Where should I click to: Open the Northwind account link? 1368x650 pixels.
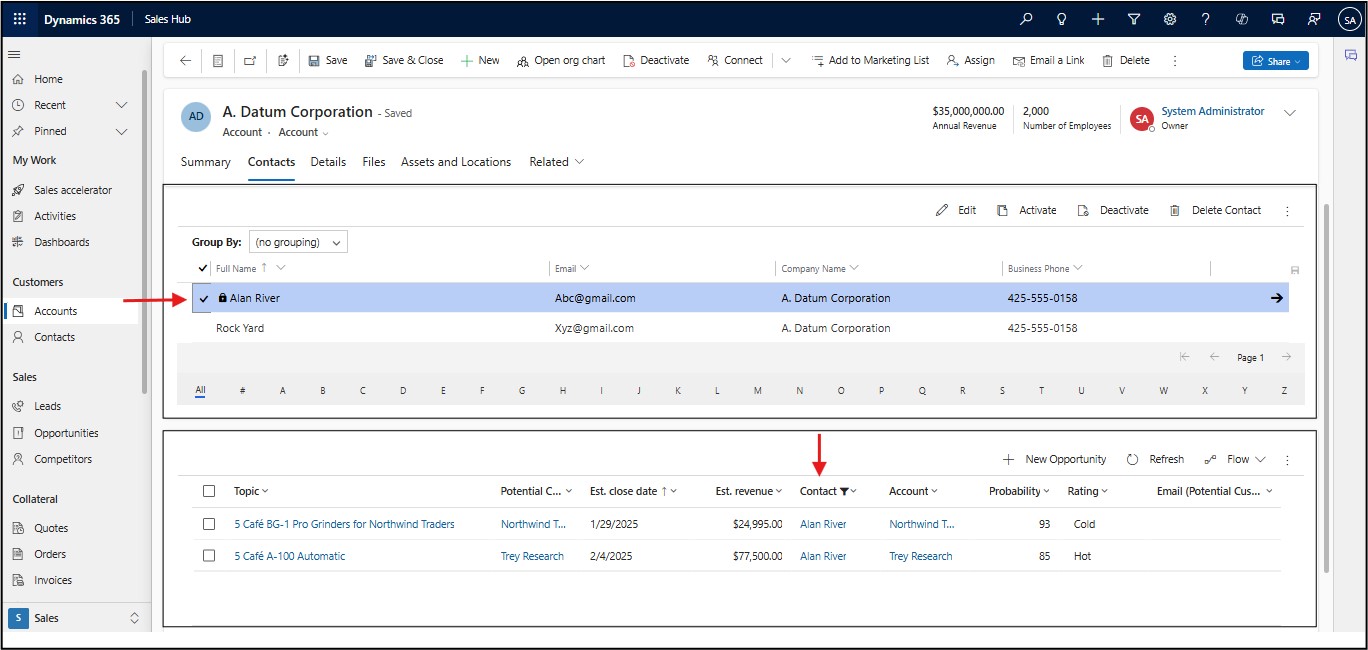[x=921, y=524]
